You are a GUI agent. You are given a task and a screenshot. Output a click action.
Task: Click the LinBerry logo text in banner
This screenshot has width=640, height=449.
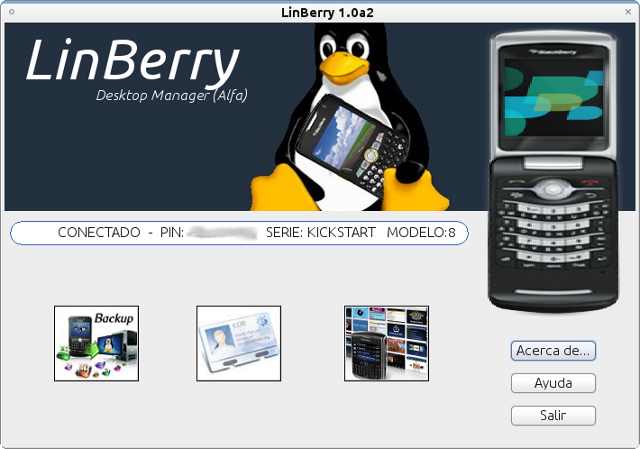pyautogui.click(x=132, y=62)
